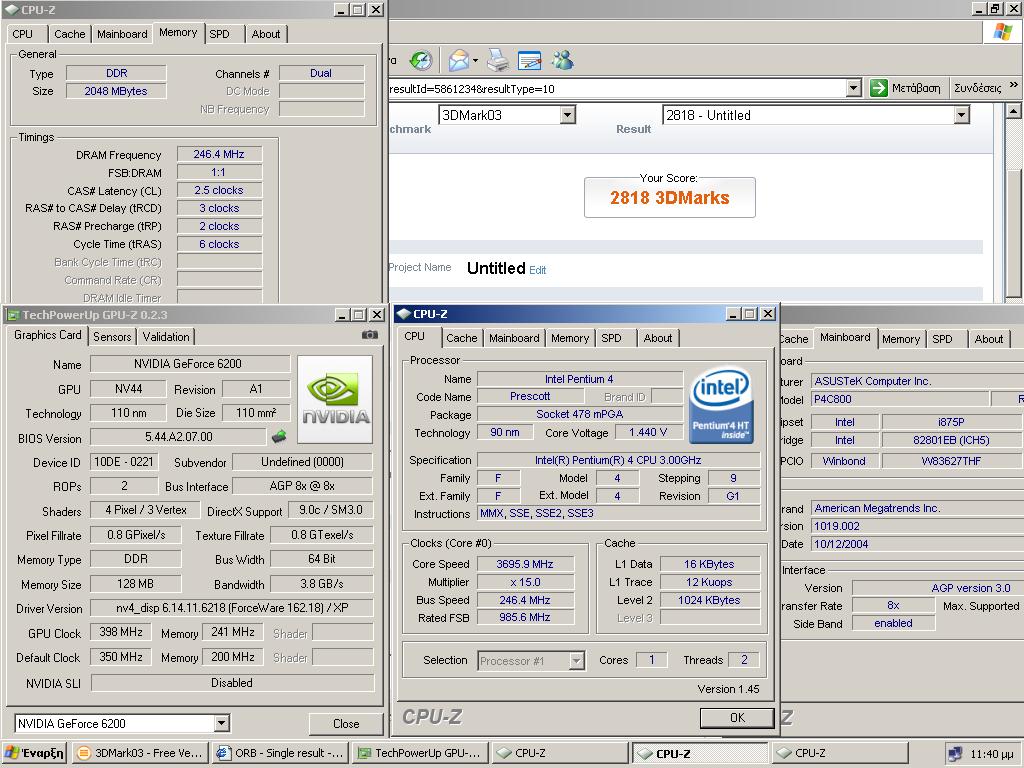Open the About tab in front CPU-Z window
Viewport: 1024px width, 768px height.
tap(658, 338)
